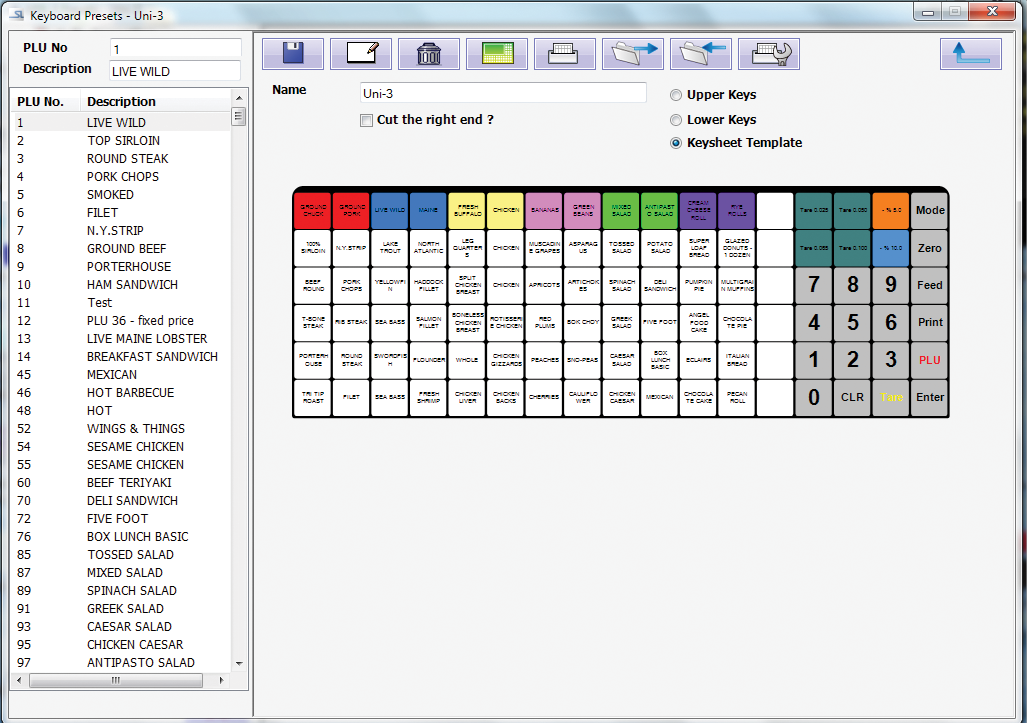Screen dimensions: 1027x723
Task: Click into the Name text field
Action: click(x=503, y=93)
